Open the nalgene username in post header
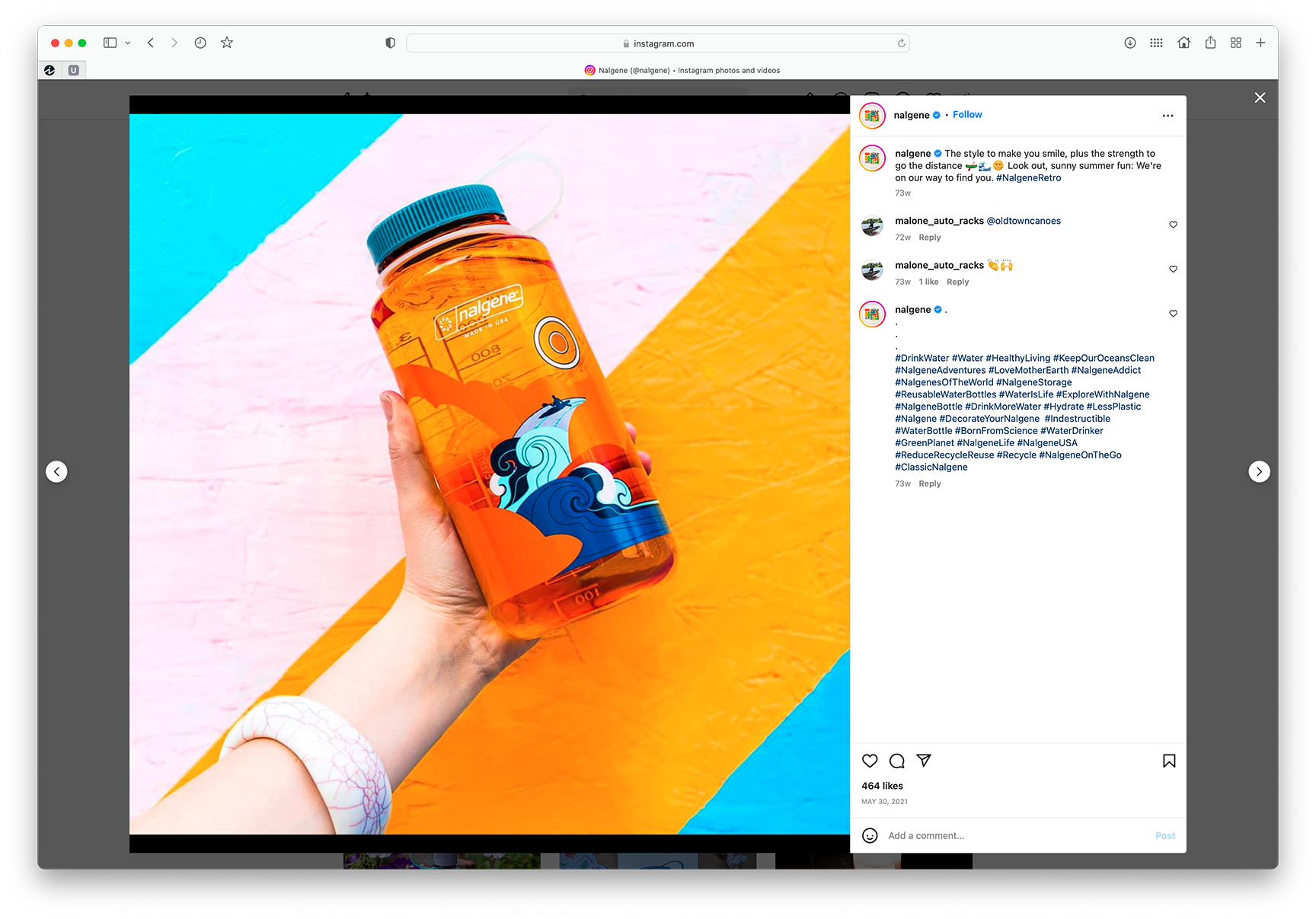The height and width of the screenshot is (919, 1316). (x=912, y=115)
